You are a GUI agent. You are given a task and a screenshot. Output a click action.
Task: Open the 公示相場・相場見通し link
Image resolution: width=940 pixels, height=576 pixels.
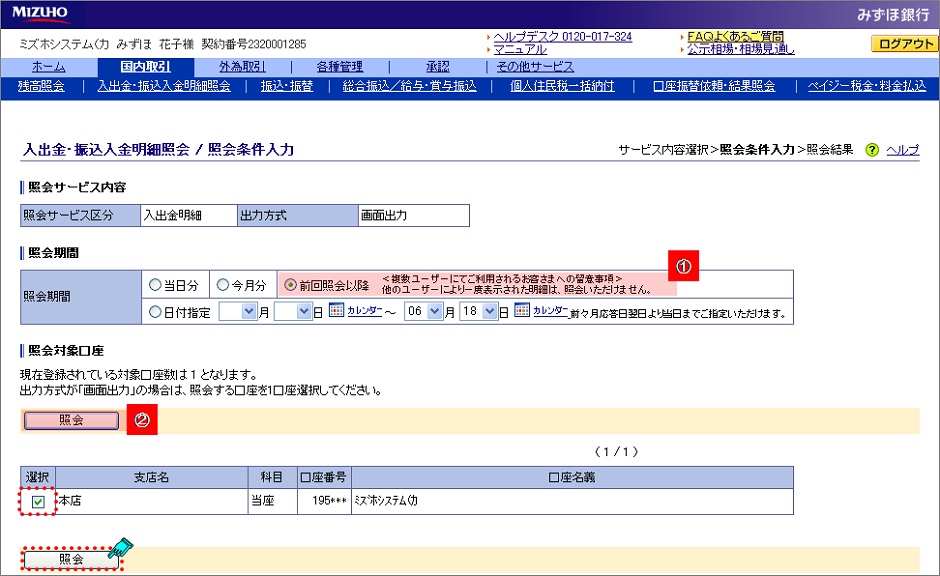click(740, 49)
